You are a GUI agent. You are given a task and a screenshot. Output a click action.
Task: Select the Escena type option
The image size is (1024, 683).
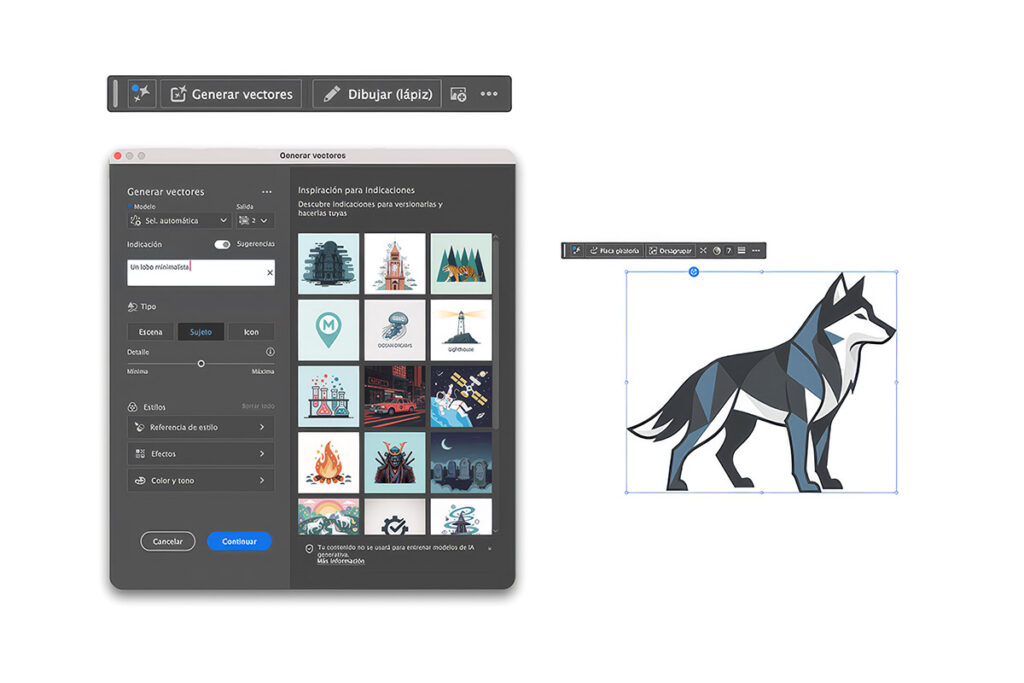pyautogui.click(x=150, y=332)
